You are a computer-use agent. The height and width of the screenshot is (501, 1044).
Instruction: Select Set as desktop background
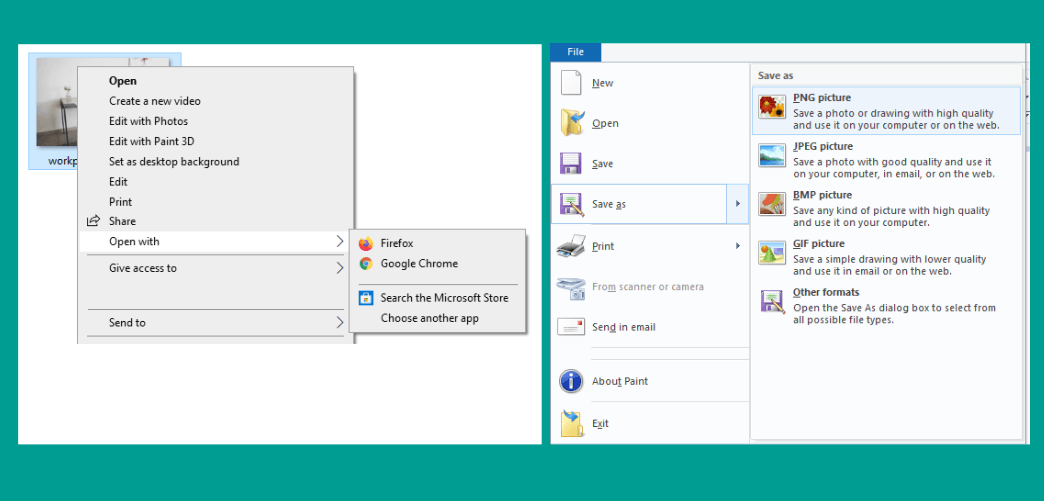tap(174, 161)
